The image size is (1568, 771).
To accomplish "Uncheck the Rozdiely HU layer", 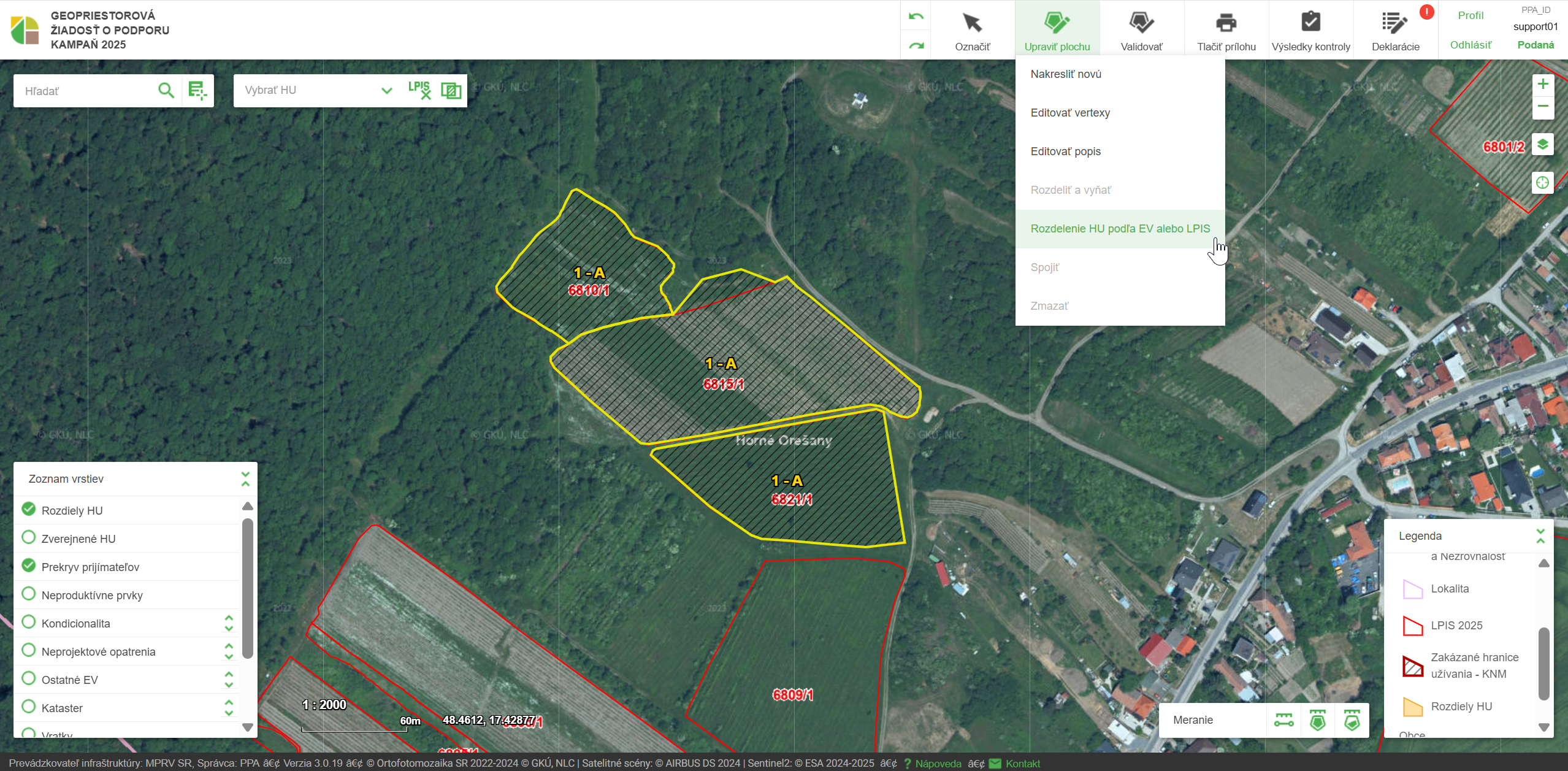I will coord(28,509).
